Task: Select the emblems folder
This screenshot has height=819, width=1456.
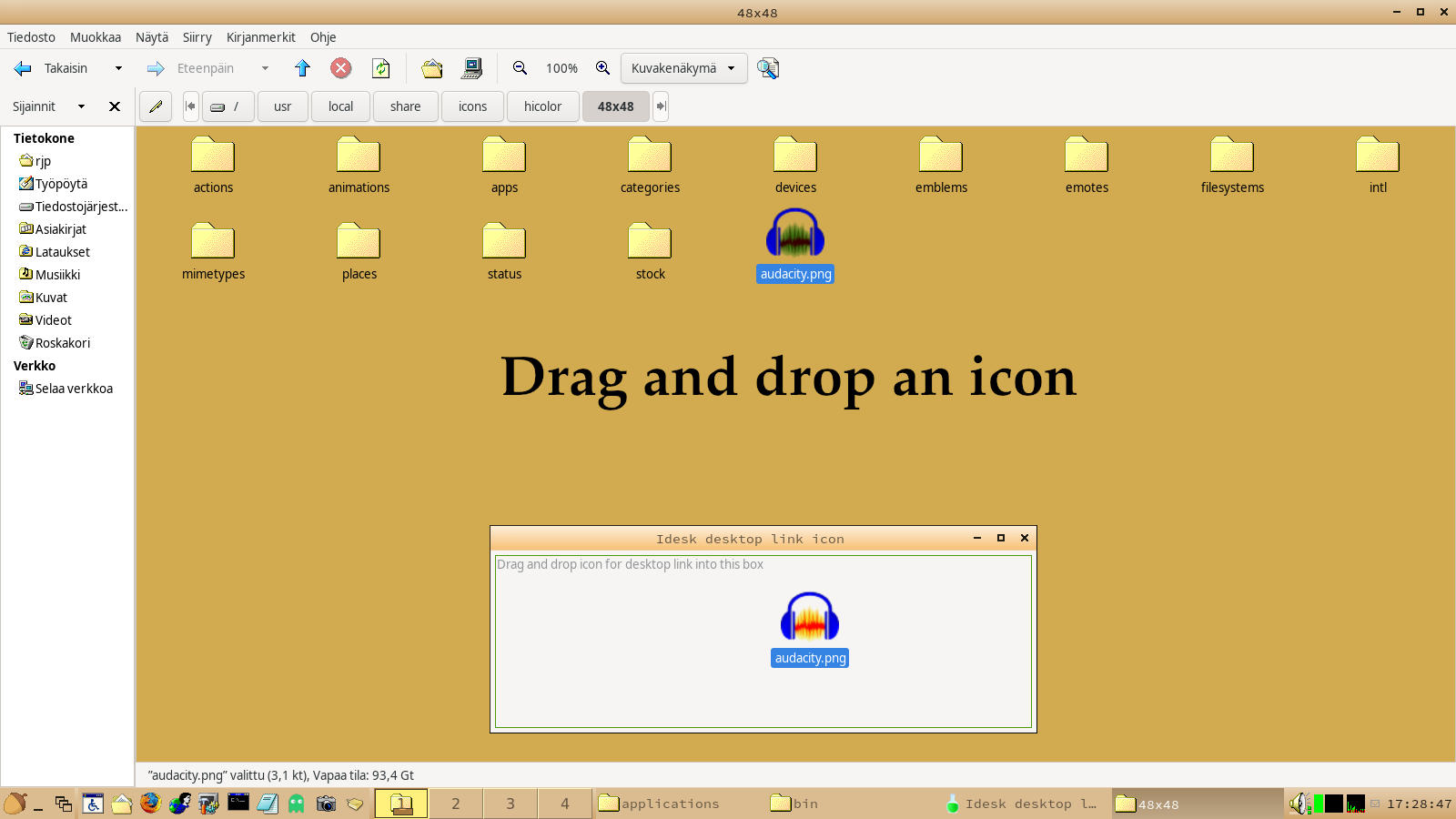Action: [941, 165]
